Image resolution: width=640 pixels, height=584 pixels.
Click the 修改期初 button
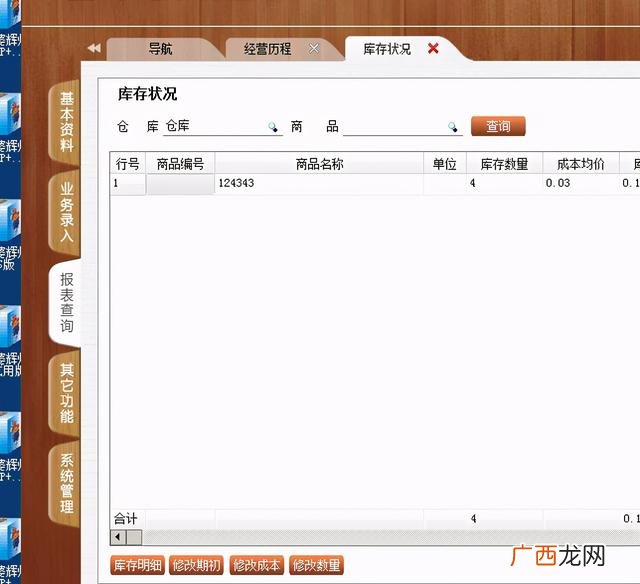[x=196, y=565]
